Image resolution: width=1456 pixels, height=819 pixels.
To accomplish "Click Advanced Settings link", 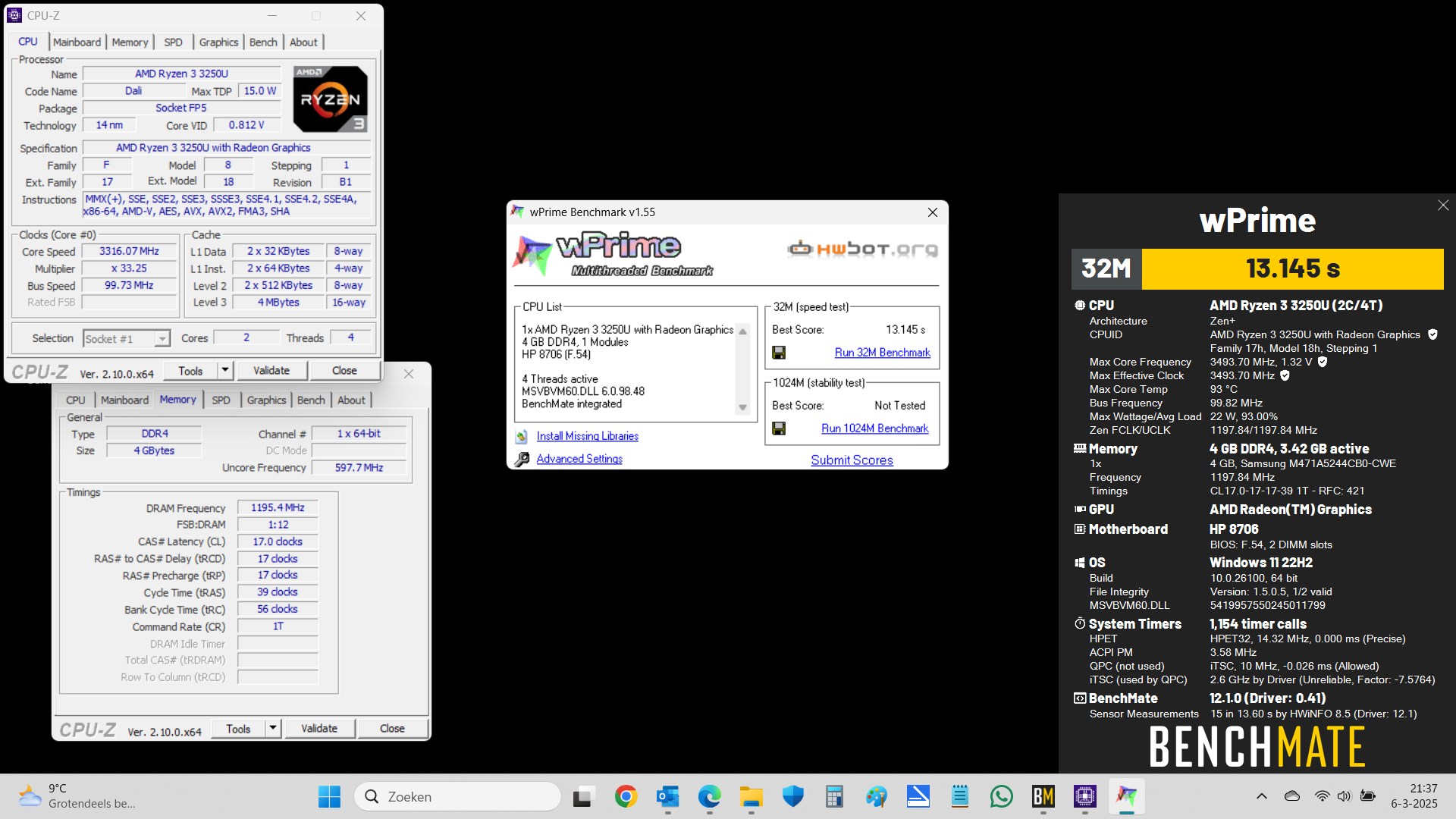I will [579, 459].
